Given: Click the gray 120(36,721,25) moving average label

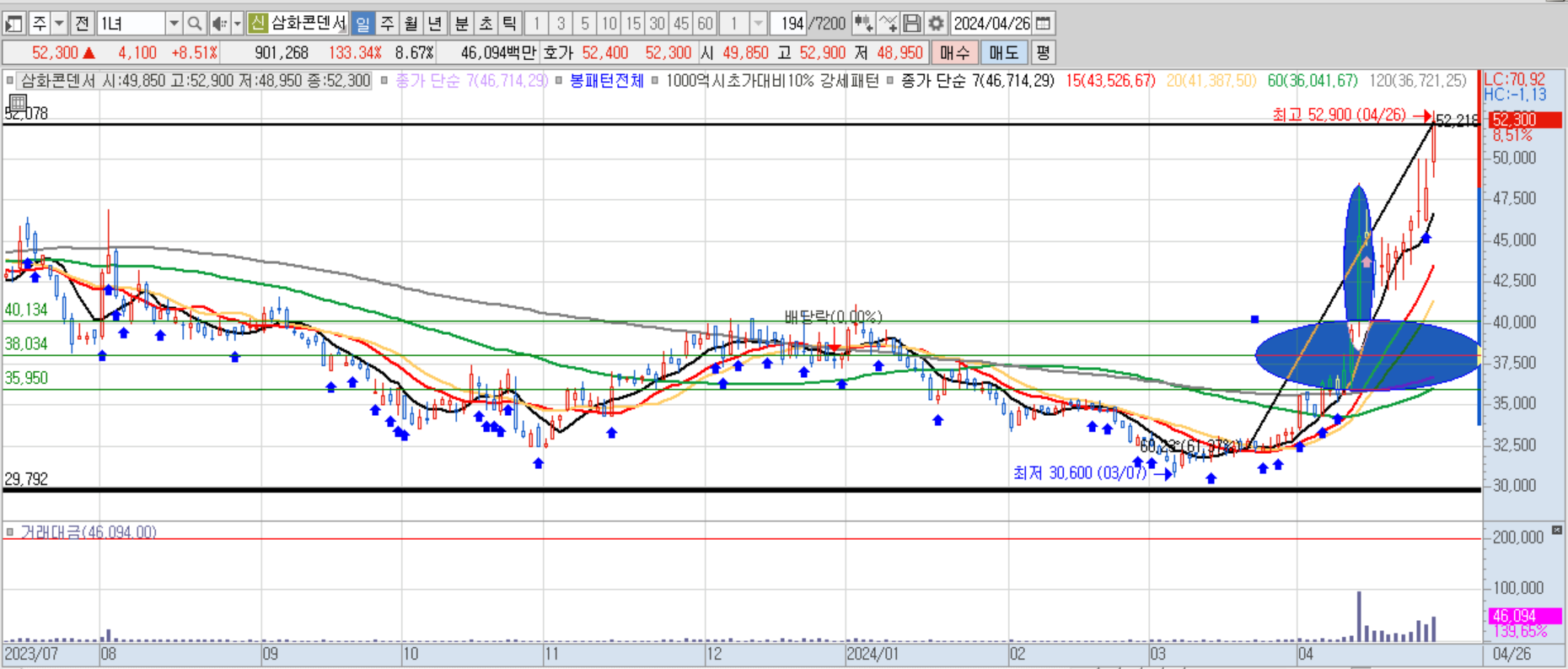Looking at the screenshot, I should point(1418,81).
